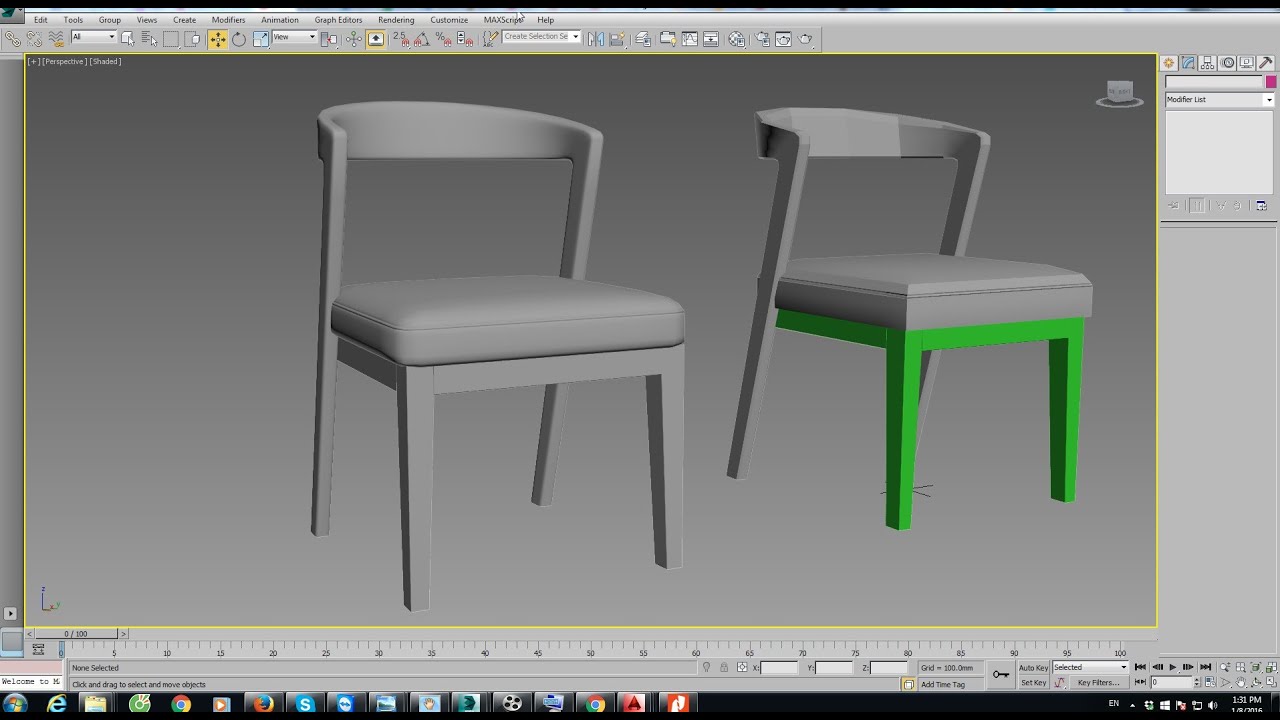
Task: Open the Schematic View icon
Action: tap(711, 39)
